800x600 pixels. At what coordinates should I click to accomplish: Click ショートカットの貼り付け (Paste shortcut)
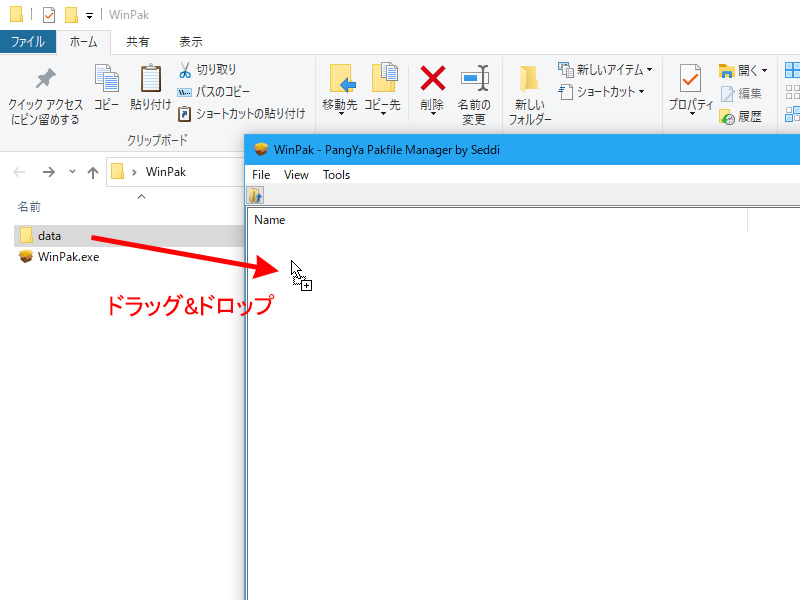(x=242, y=114)
